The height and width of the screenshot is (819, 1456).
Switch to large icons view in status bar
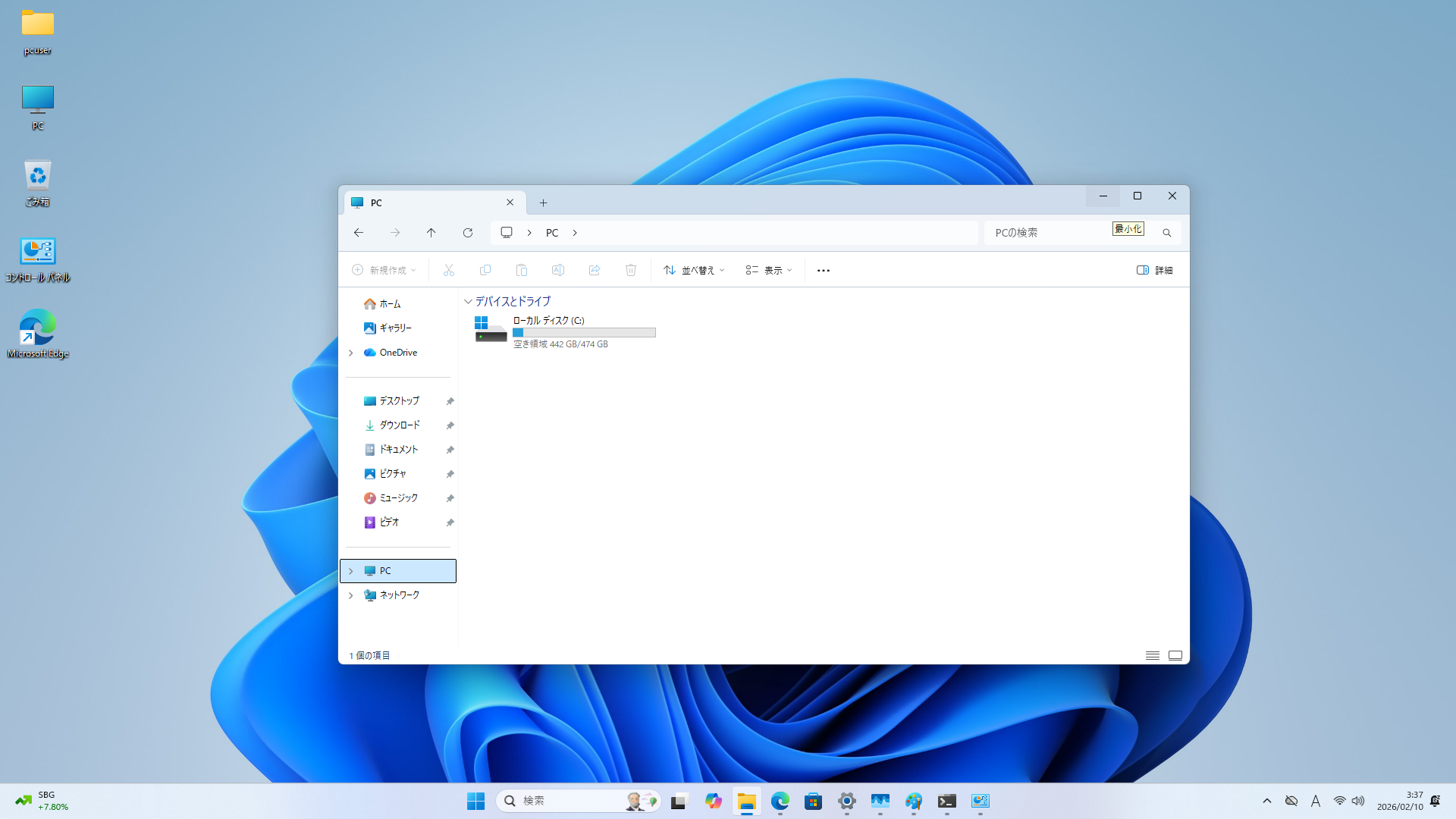pyautogui.click(x=1175, y=655)
